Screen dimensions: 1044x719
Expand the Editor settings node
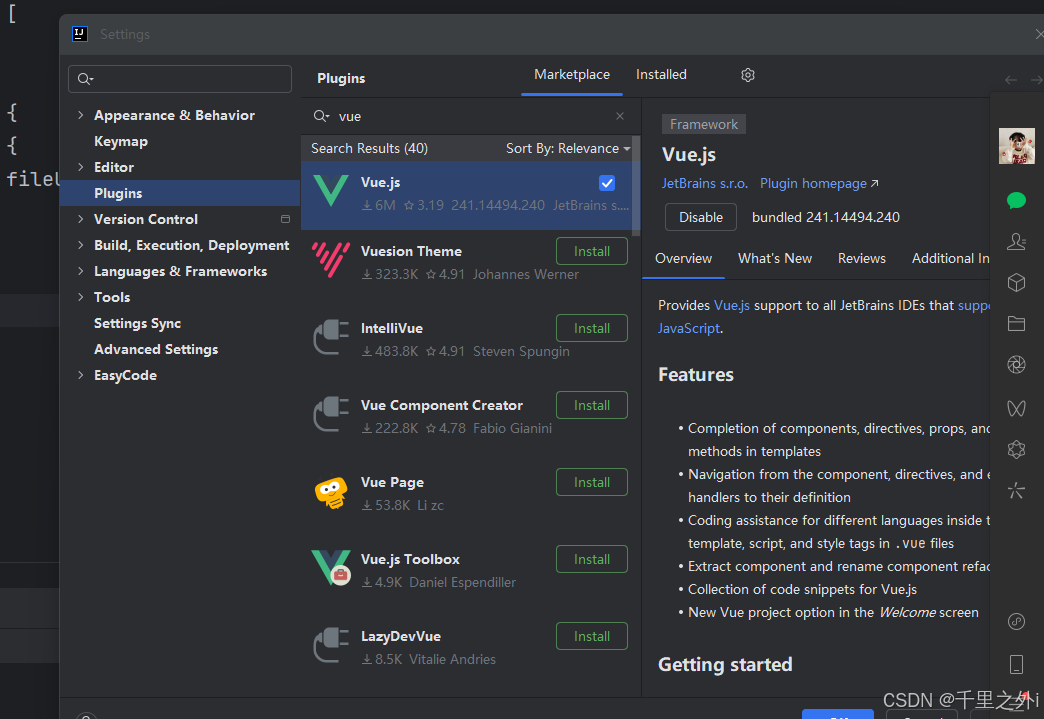tap(81, 167)
